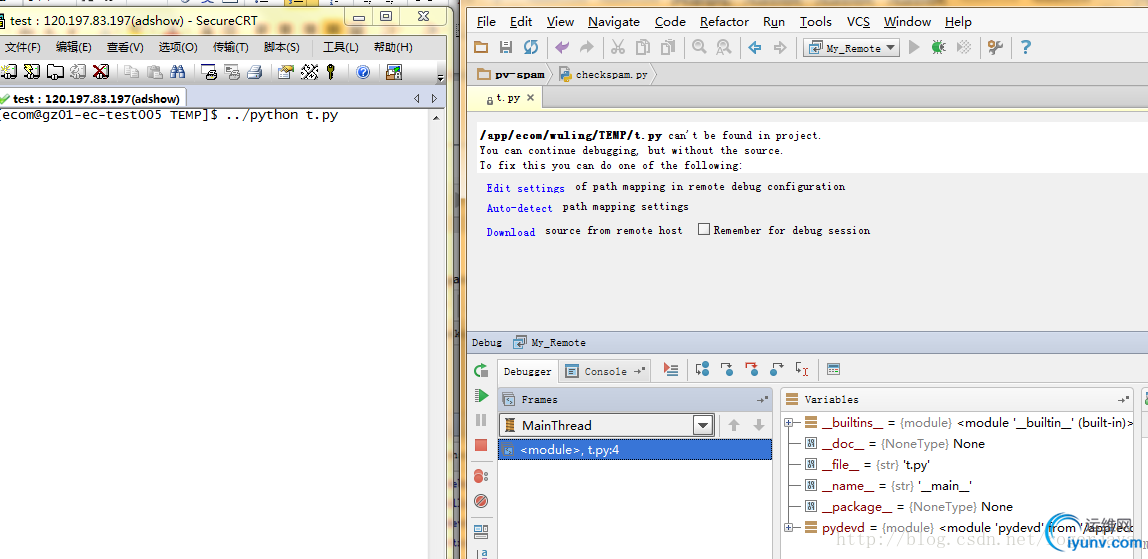Select the <module>, t.py:4 frame
This screenshot has width=1148, height=559.
point(635,450)
